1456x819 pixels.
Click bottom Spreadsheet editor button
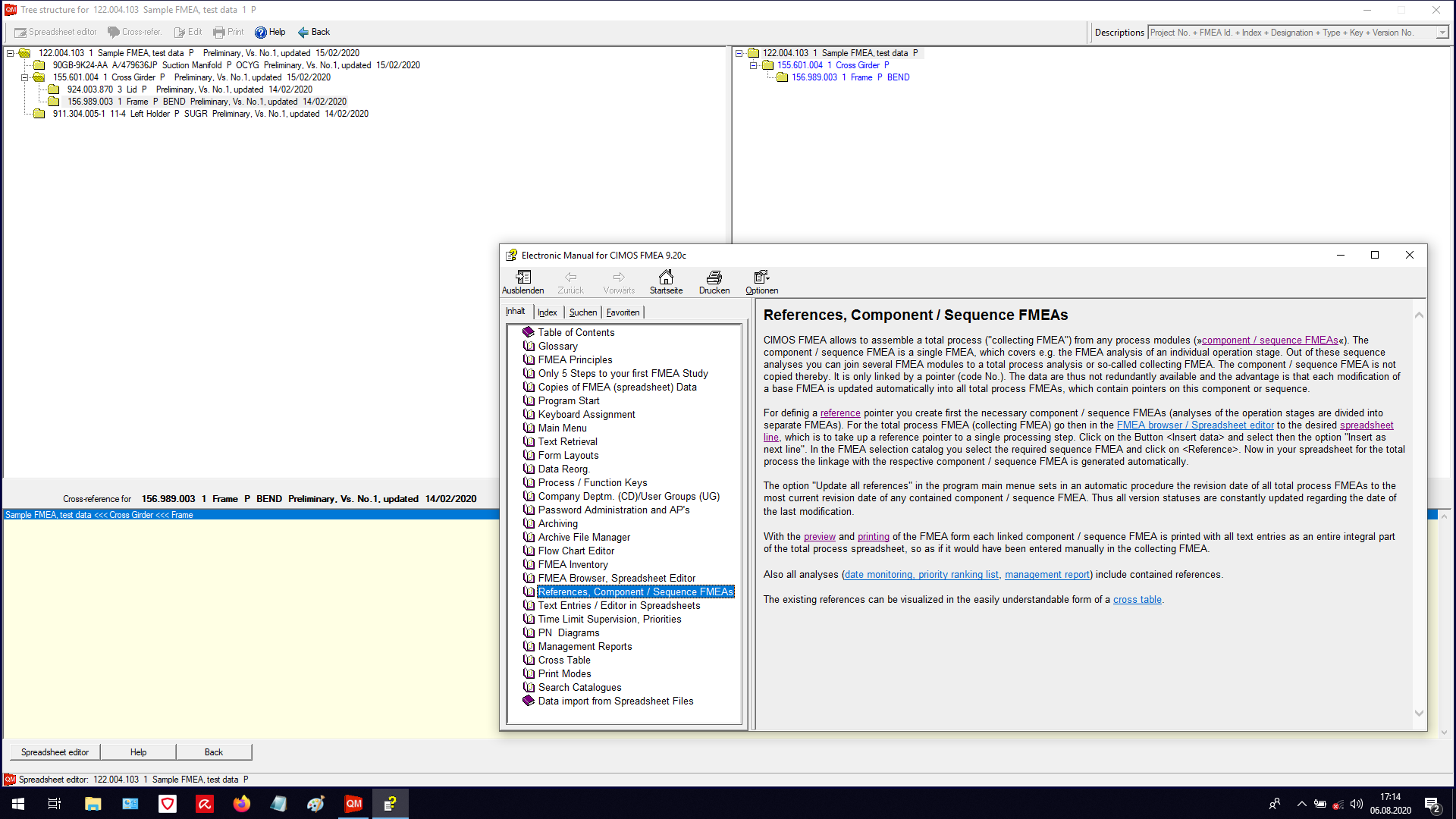click(x=55, y=752)
